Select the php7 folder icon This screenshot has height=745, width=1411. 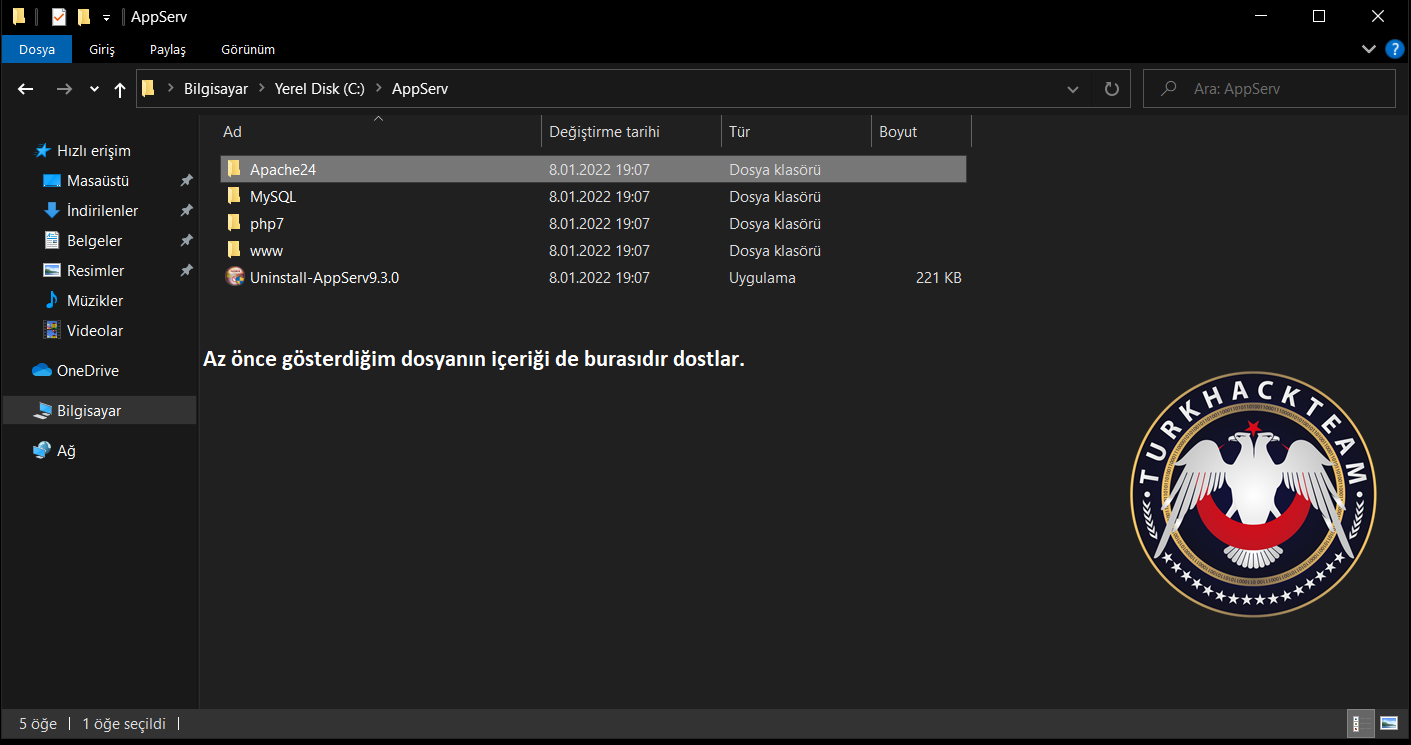point(234,223)
